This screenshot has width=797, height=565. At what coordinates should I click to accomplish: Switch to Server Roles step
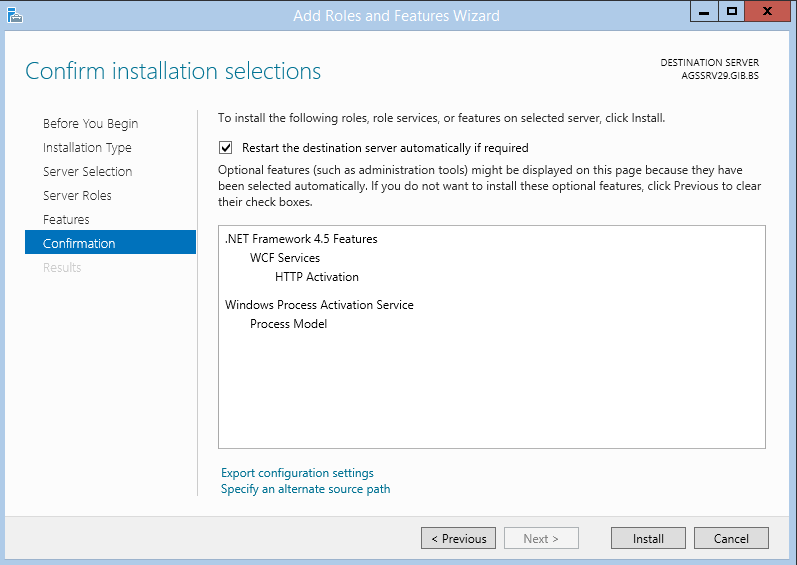click(x=77, y=195)
